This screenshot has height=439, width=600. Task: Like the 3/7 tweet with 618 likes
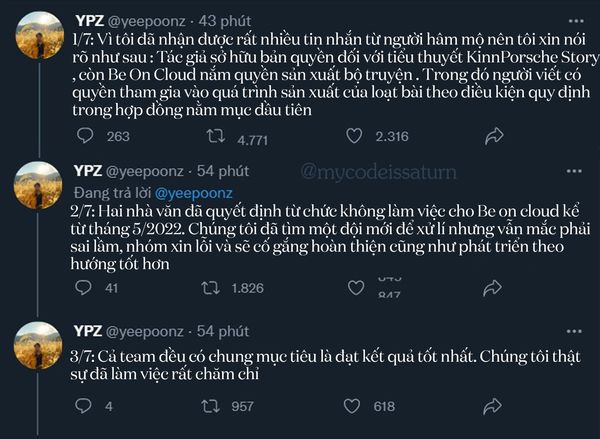355,407
